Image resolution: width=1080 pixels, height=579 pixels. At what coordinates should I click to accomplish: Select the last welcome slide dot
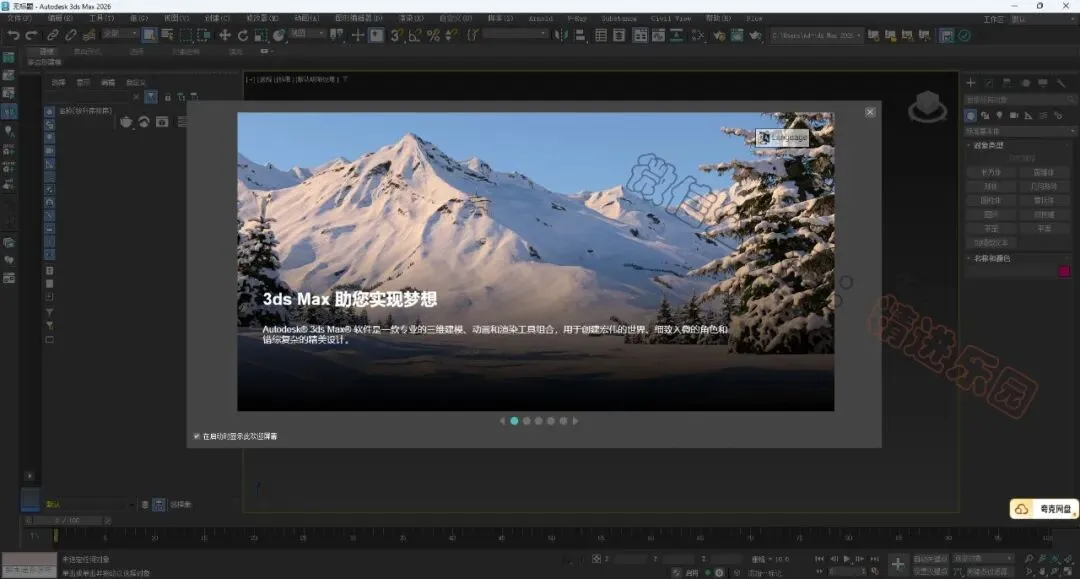[563, 421]
